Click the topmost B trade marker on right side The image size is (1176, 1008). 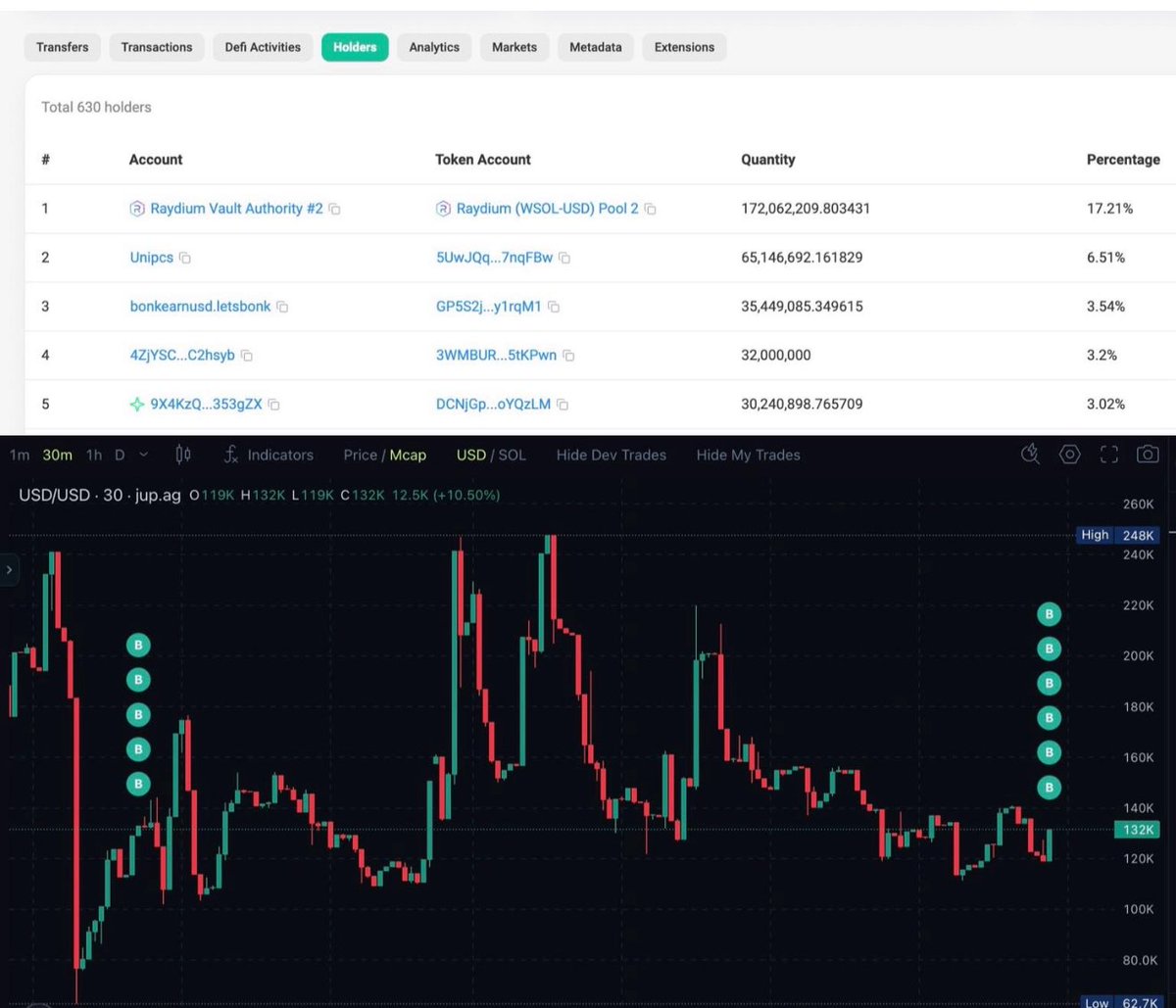[x=1049, y=614]
